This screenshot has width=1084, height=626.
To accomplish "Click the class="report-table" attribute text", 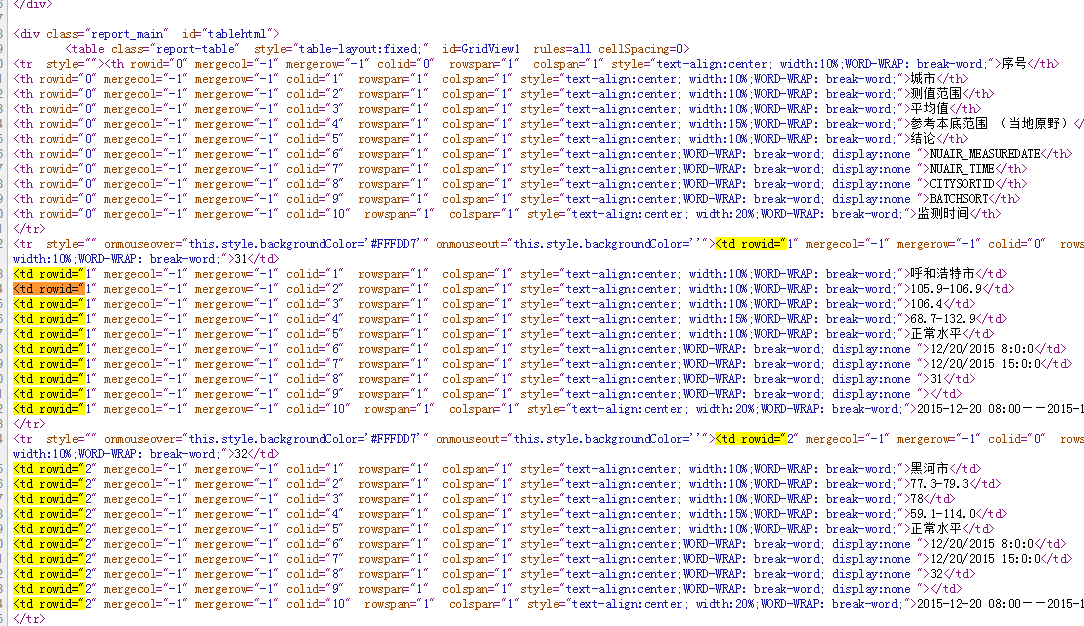I will [x=175, y=49].
